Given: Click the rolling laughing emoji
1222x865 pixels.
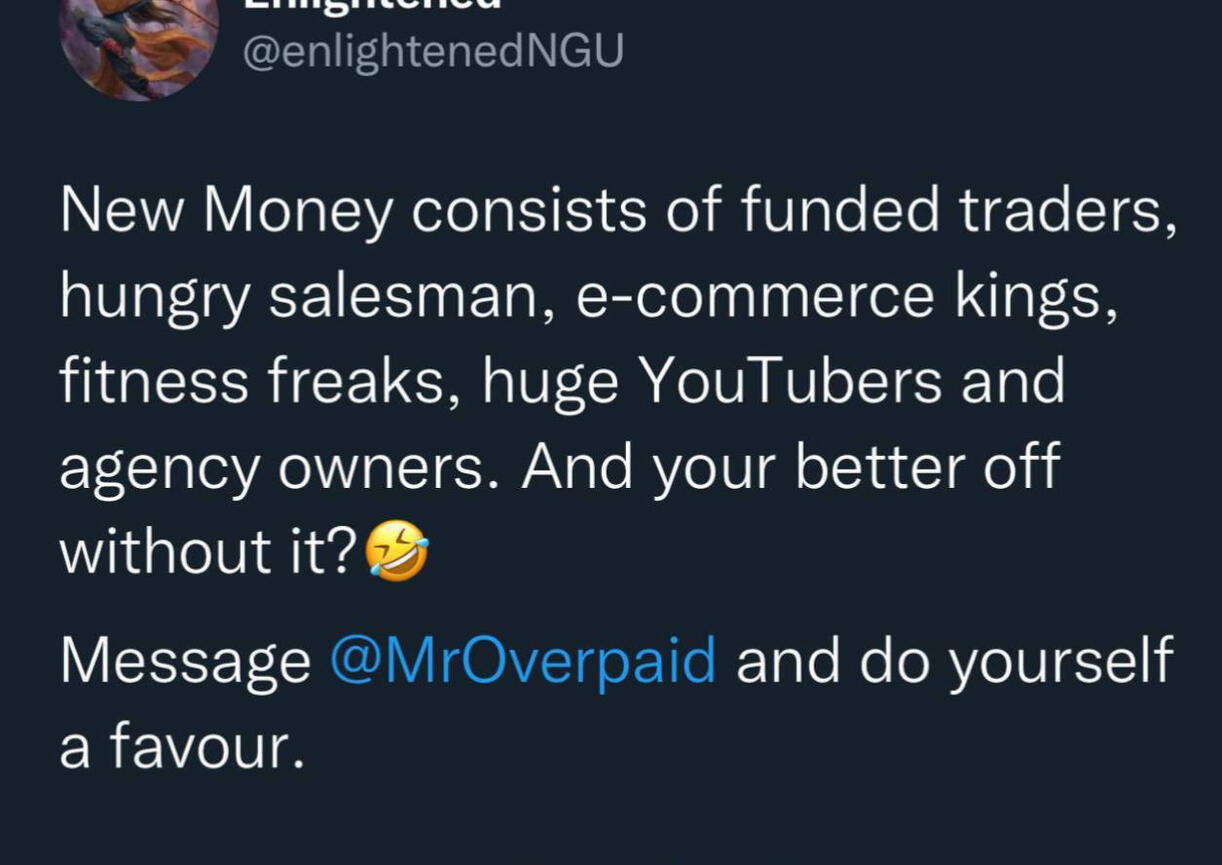Looking at the screenshot, I should pyautogui.click(x=397, y=552).
